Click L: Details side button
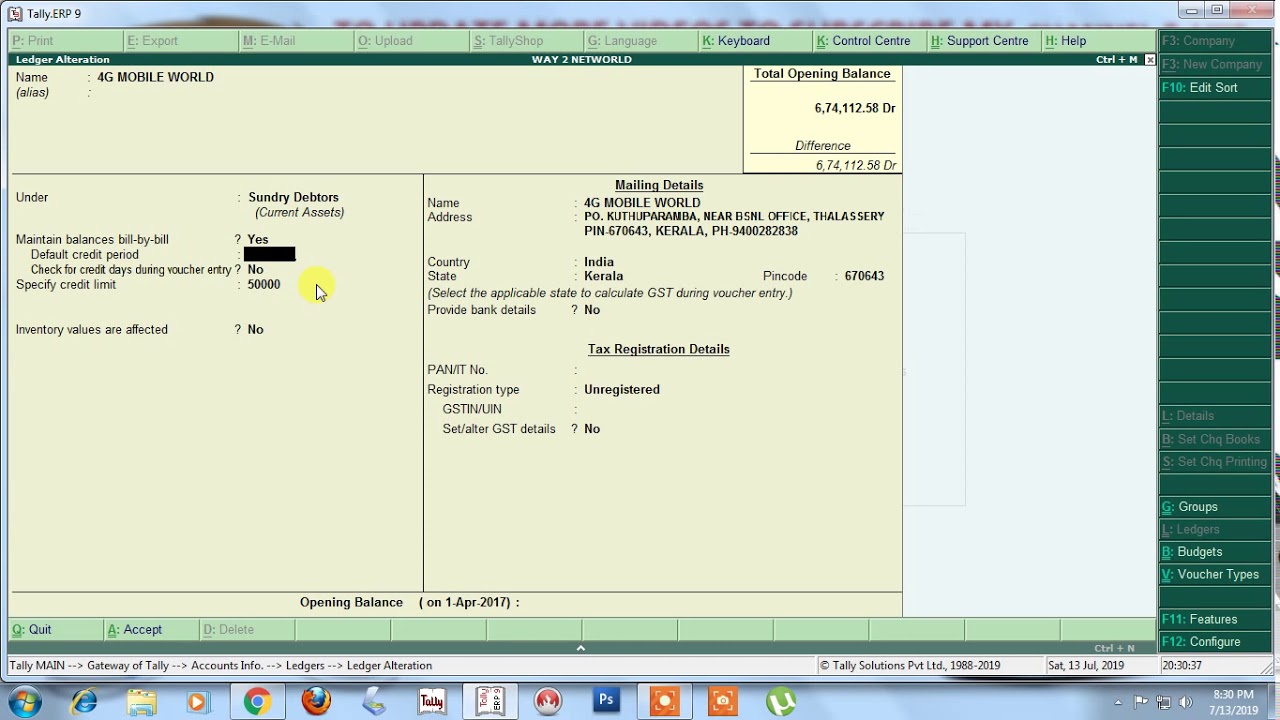The width and height of the screenshot is (1280, 720). click(x=1213, y=416)
